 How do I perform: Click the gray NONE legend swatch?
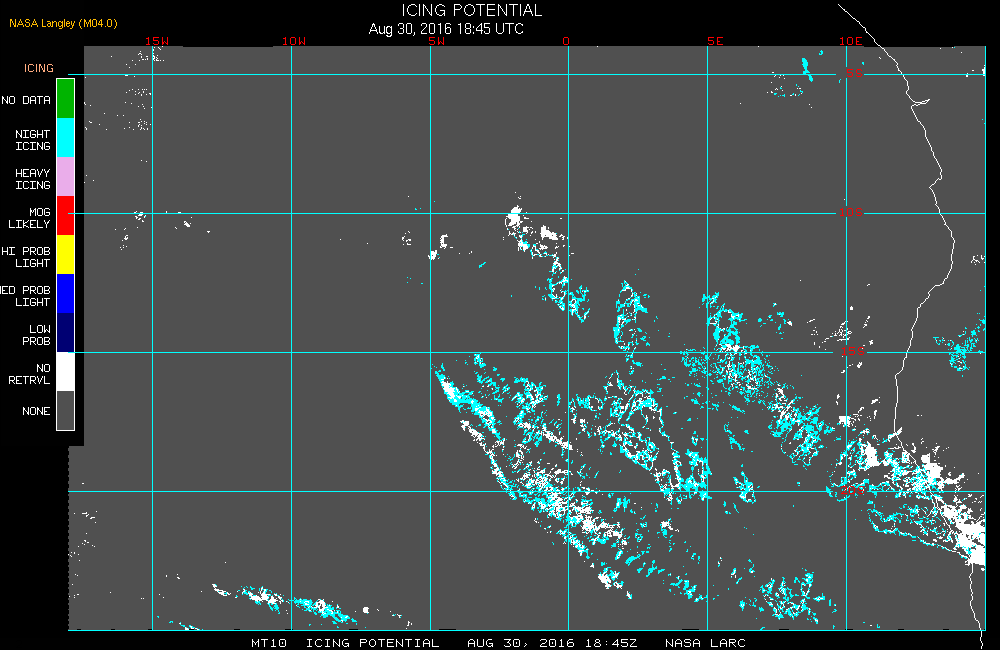pyautogui.click(x=66, y=410)
